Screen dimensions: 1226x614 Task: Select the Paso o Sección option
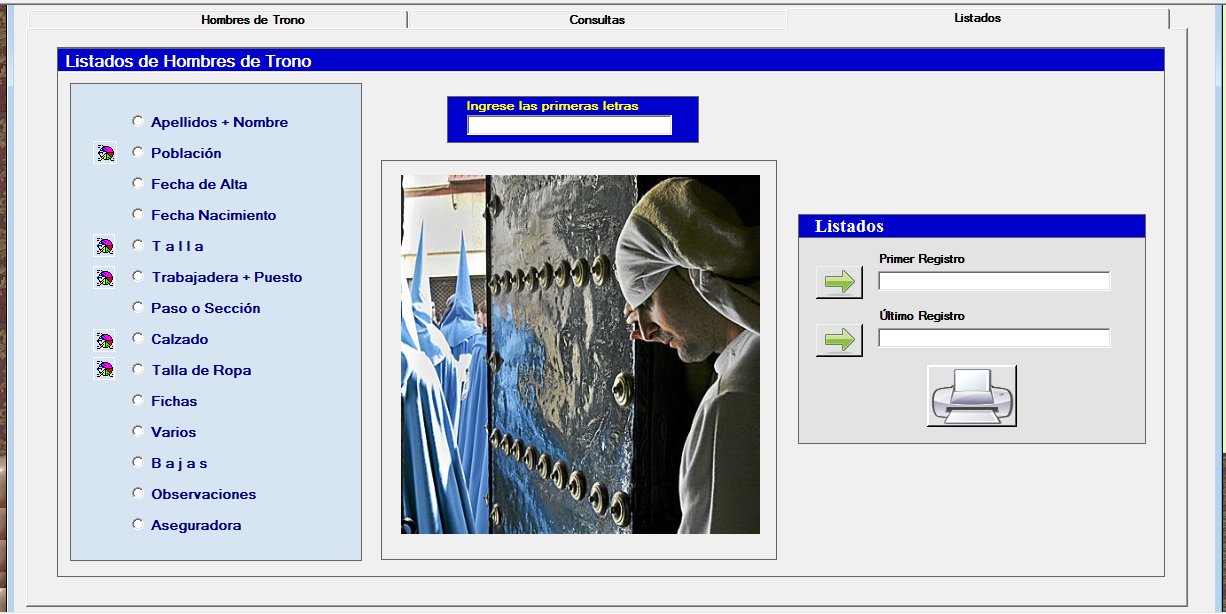(138, 307)
